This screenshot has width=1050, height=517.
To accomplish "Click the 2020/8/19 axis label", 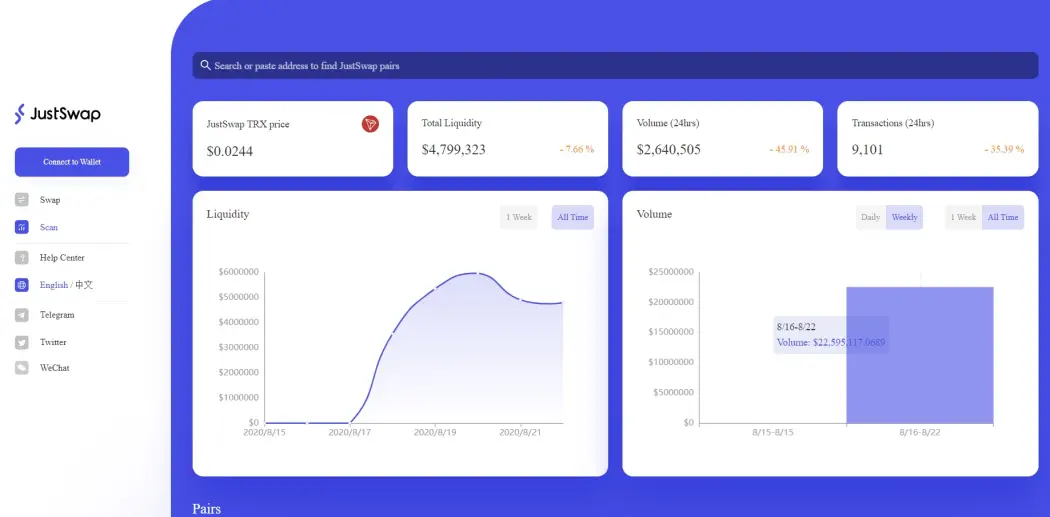I will tap(434, 433).
